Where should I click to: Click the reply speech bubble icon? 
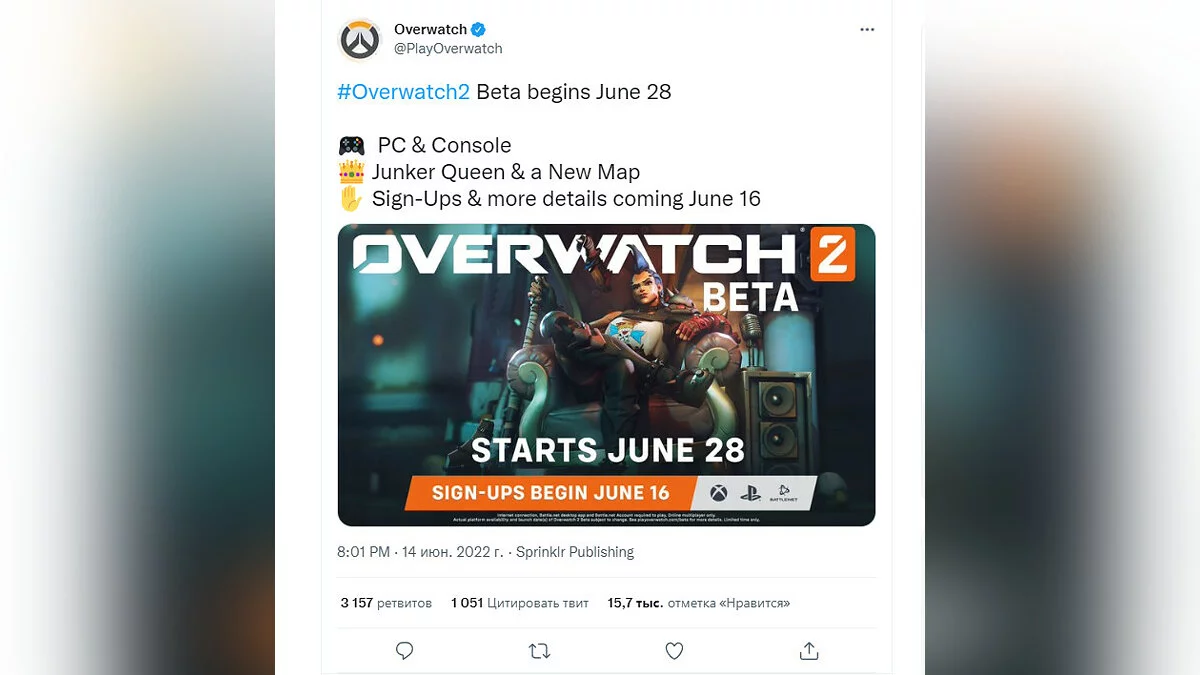(x=404, y=651)
